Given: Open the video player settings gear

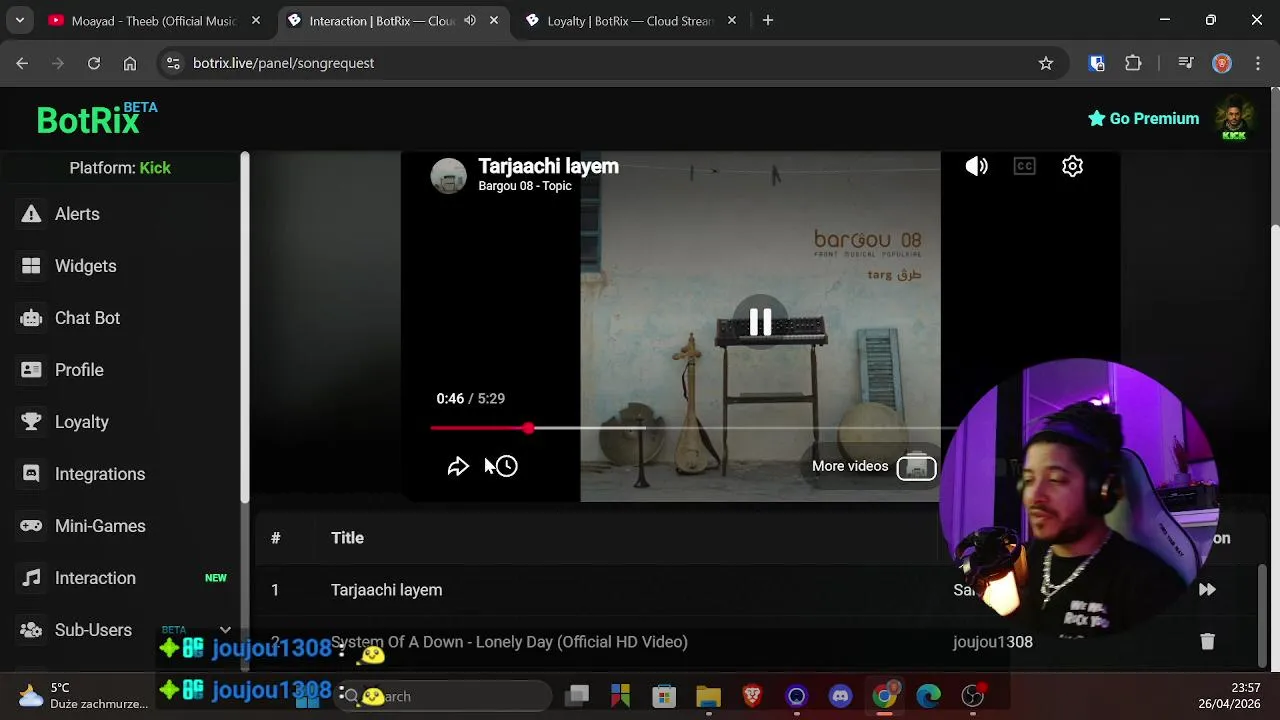Looking at the screenshot, I should [1072, 166].
